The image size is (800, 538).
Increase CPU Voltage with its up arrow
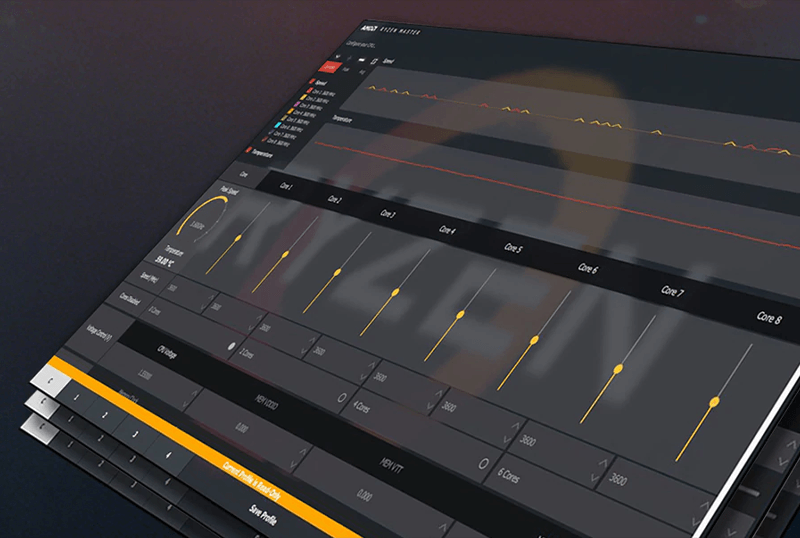point(194,393)
